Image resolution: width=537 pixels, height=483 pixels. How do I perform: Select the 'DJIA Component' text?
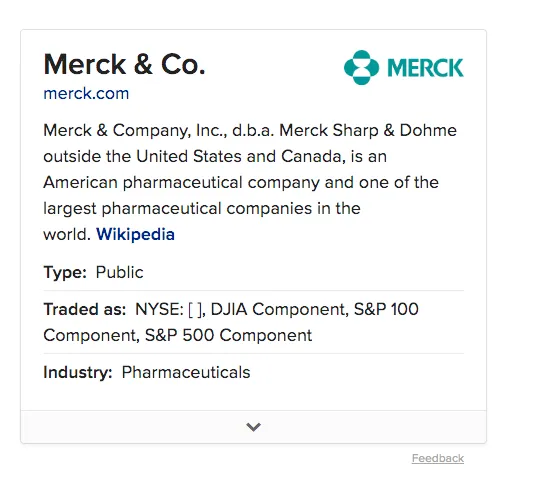(279, 309)
